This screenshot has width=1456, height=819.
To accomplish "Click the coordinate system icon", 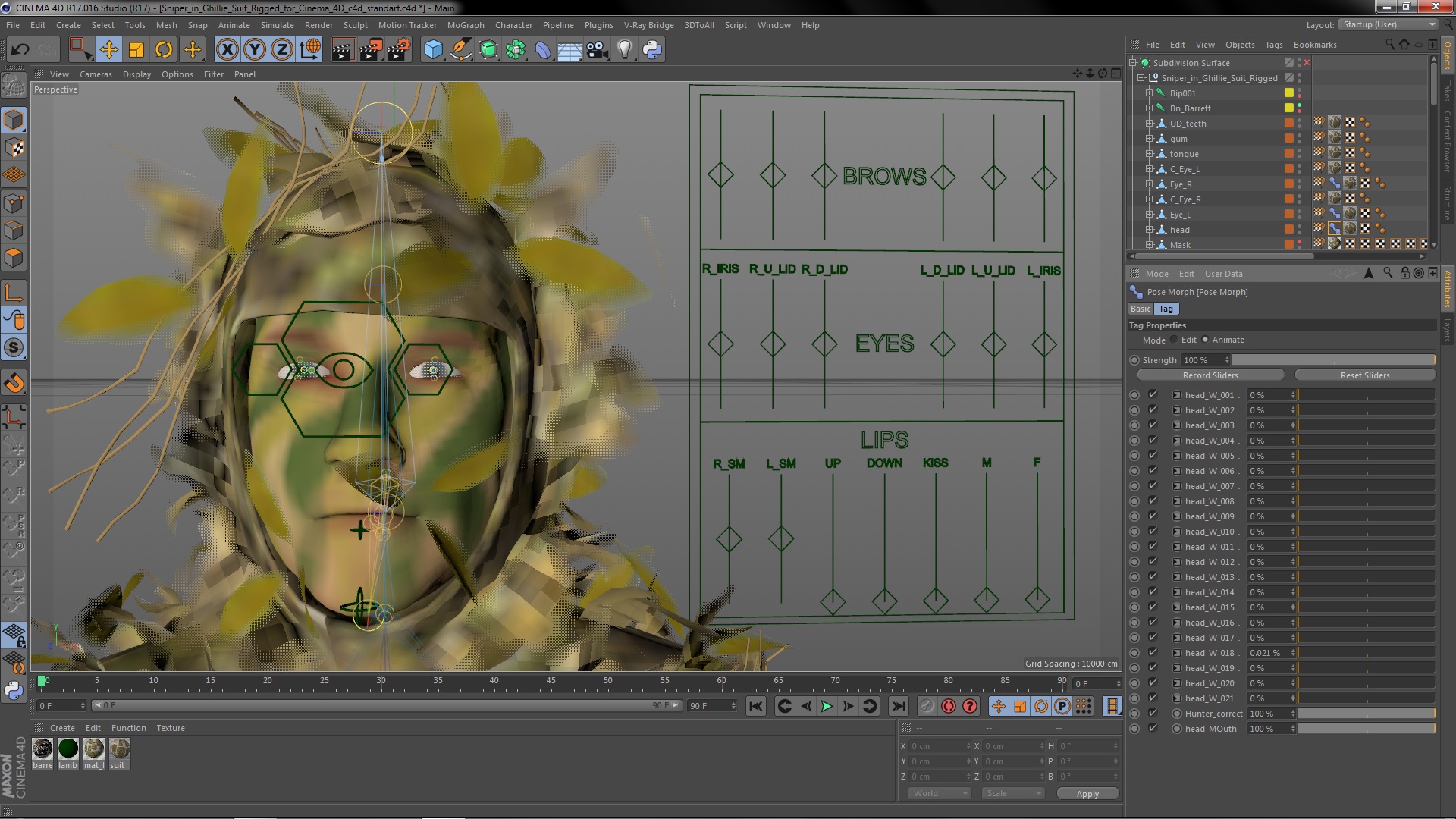I will tap(310, 50).
